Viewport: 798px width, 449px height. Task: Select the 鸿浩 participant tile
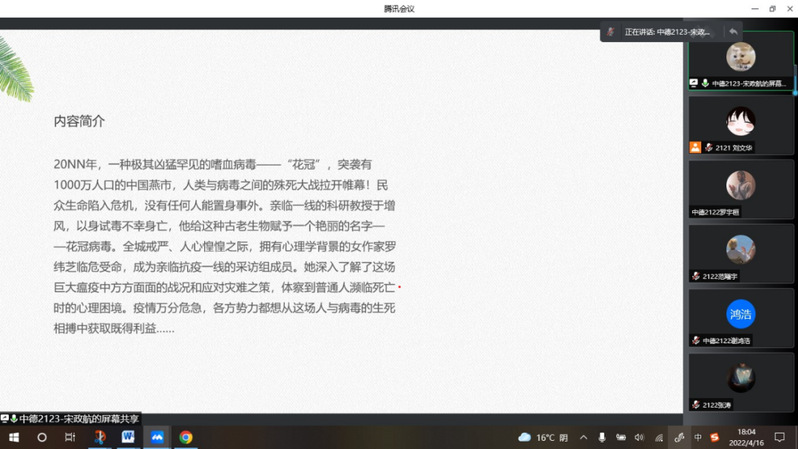pos(740,317)
